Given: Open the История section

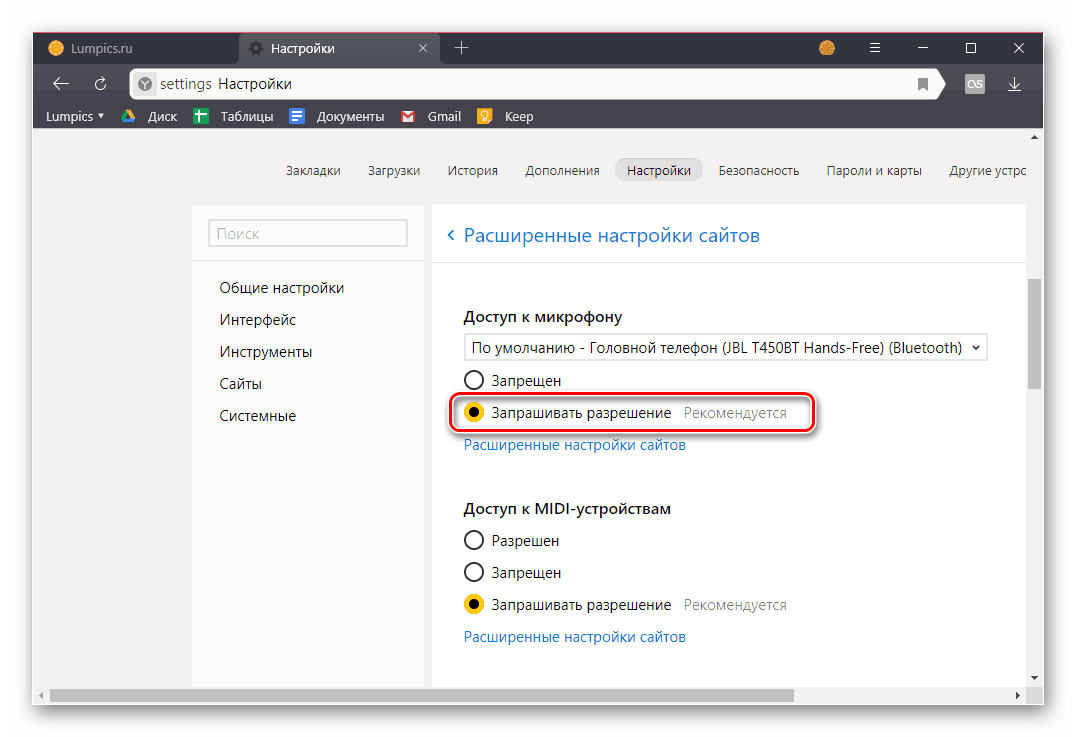Looking at the screenshot, I should coord(472,170).
